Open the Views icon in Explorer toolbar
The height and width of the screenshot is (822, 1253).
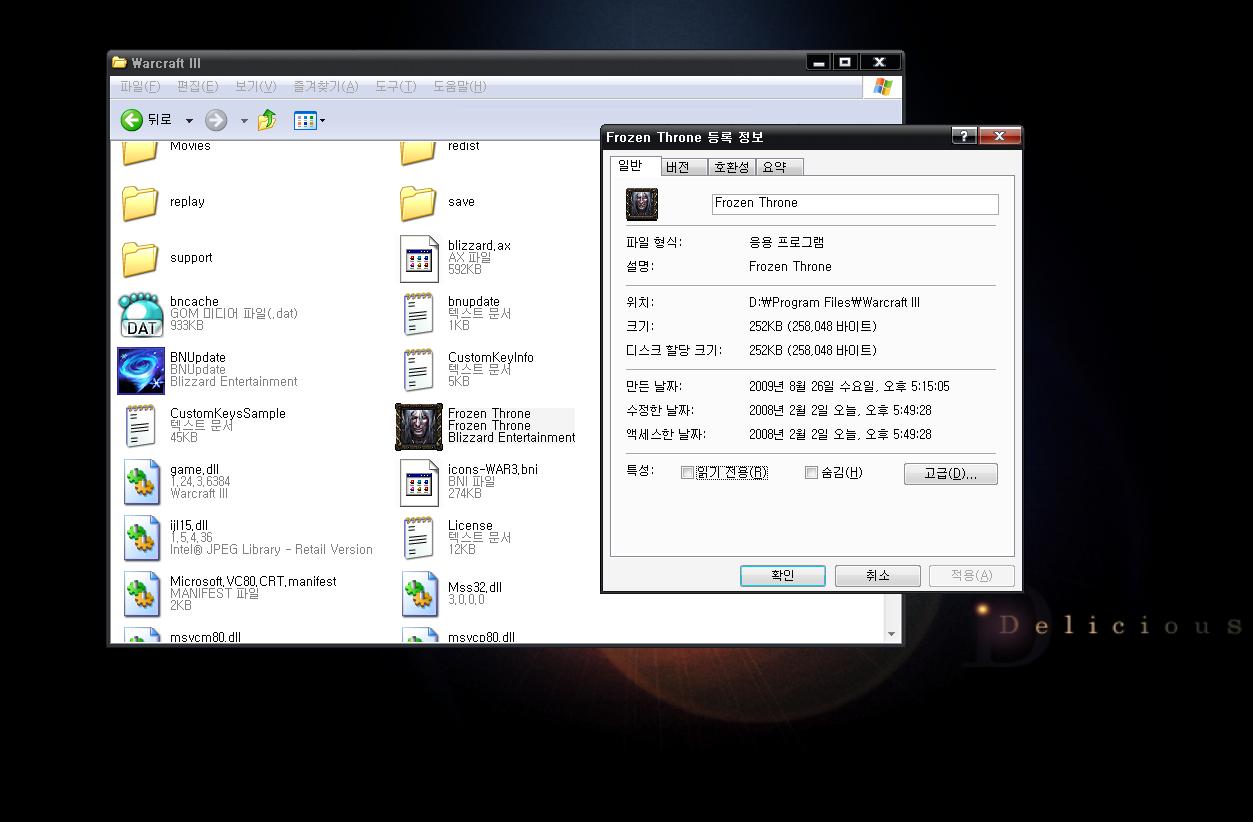click(305, 121)
